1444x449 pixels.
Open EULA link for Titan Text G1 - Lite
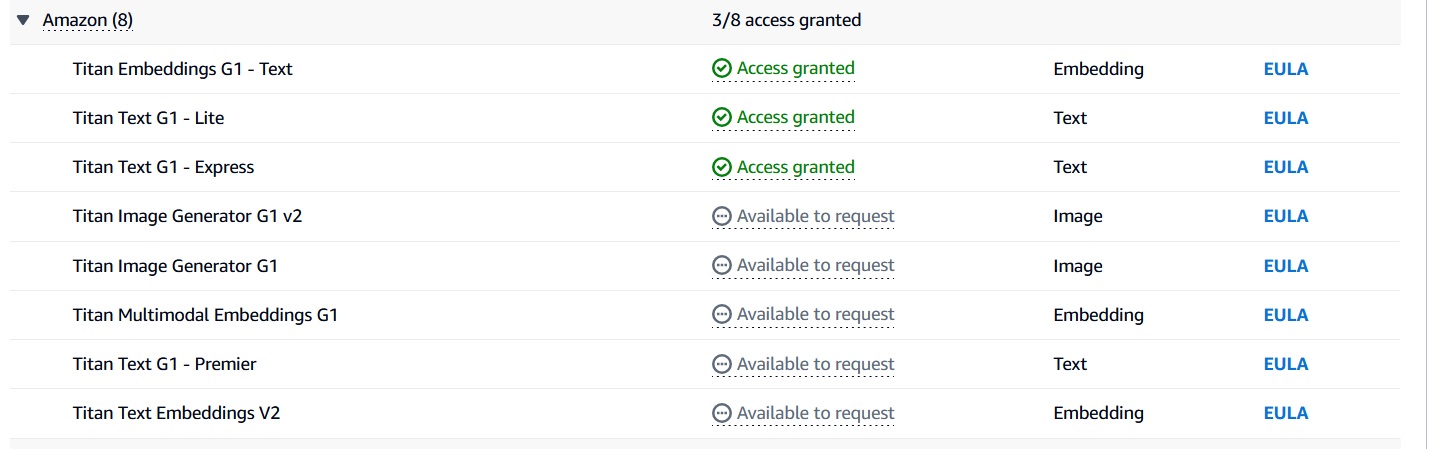coord(1285,118)
